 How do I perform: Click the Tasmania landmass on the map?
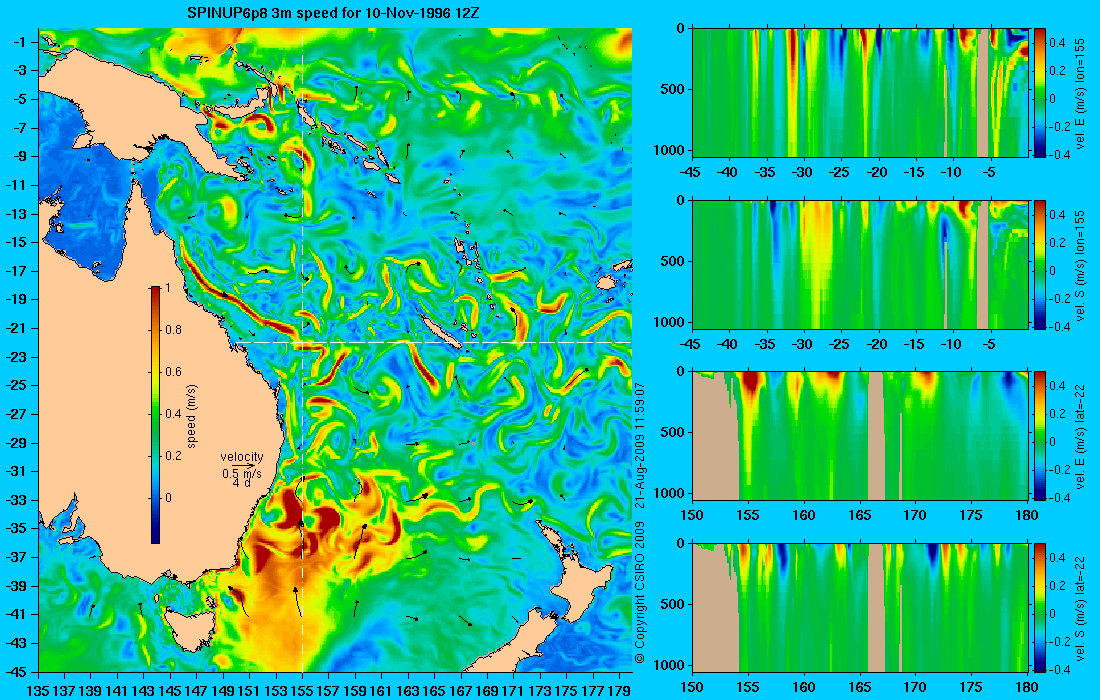(191, 629)
